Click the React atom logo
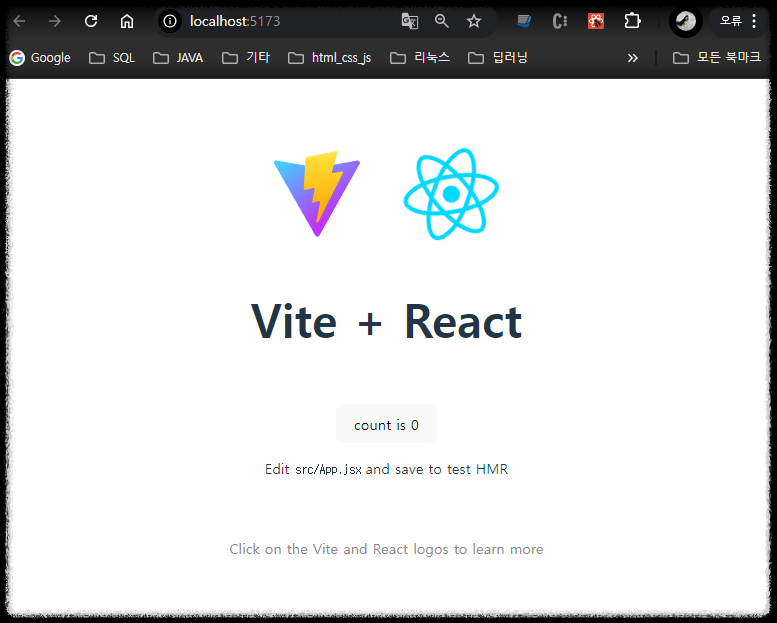 (451, 194)
